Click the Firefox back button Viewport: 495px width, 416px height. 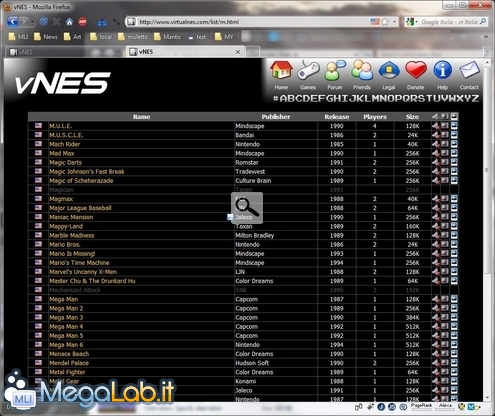pos(13,22)
